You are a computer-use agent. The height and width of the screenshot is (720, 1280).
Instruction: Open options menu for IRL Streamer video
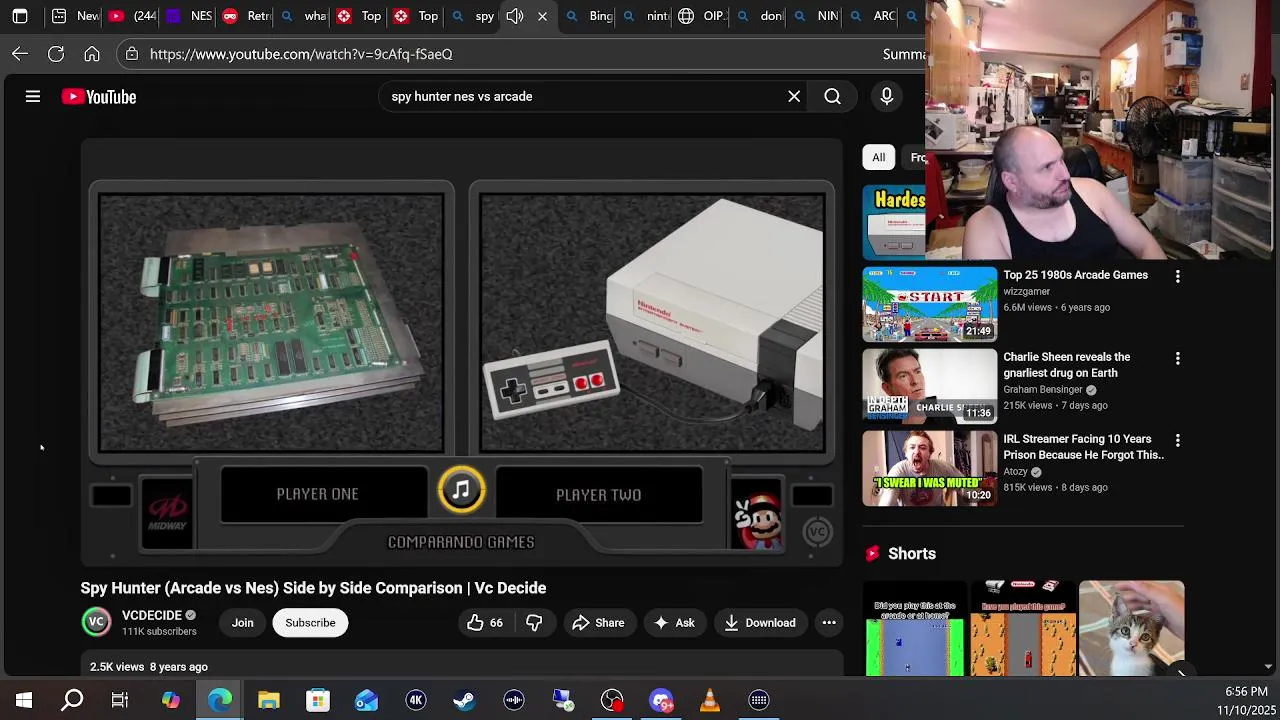pyautogui.click(x=1177, y=440)
